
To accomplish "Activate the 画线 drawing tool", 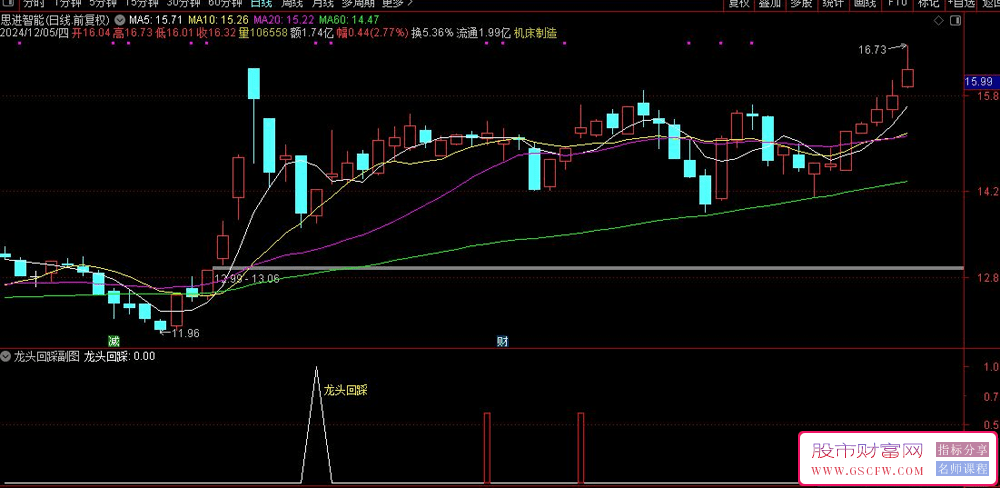I will tap(865, 3).
